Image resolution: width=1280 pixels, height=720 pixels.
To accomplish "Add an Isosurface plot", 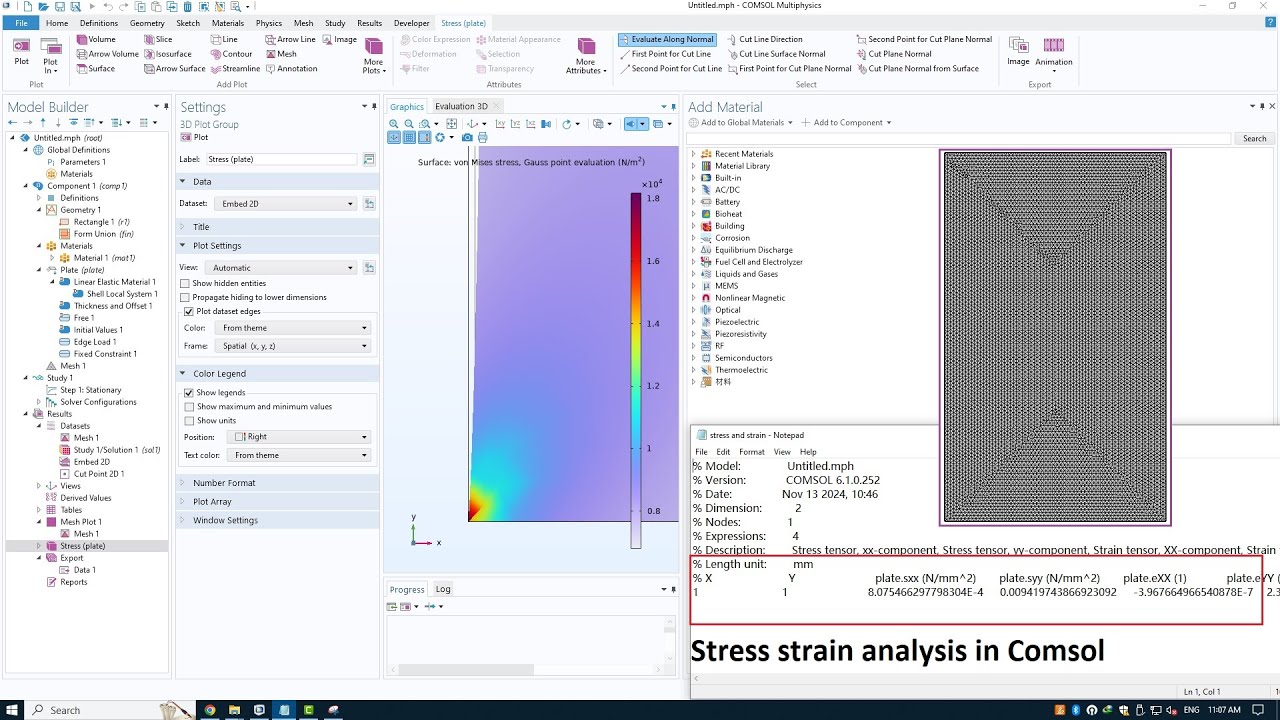I will (x=167, y=54).
